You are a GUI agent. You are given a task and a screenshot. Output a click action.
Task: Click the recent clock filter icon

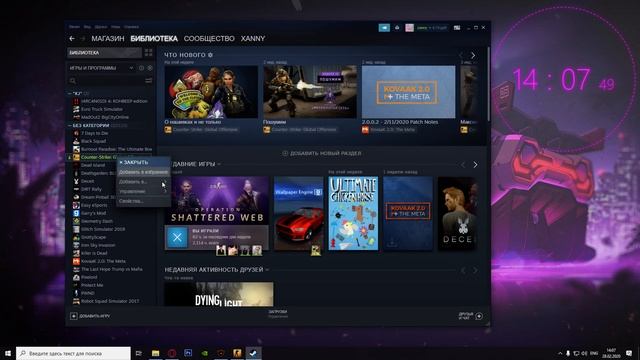coord(142,68)
